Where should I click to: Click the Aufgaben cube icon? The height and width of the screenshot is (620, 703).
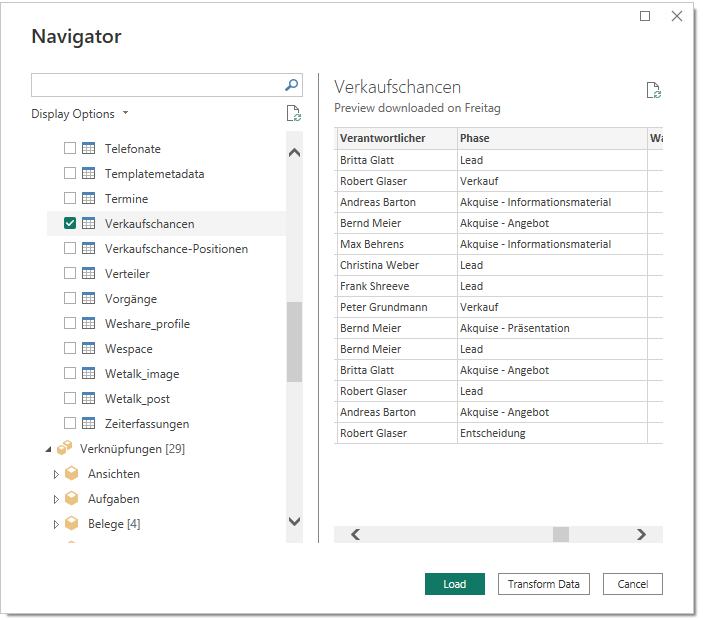(72, 499)
